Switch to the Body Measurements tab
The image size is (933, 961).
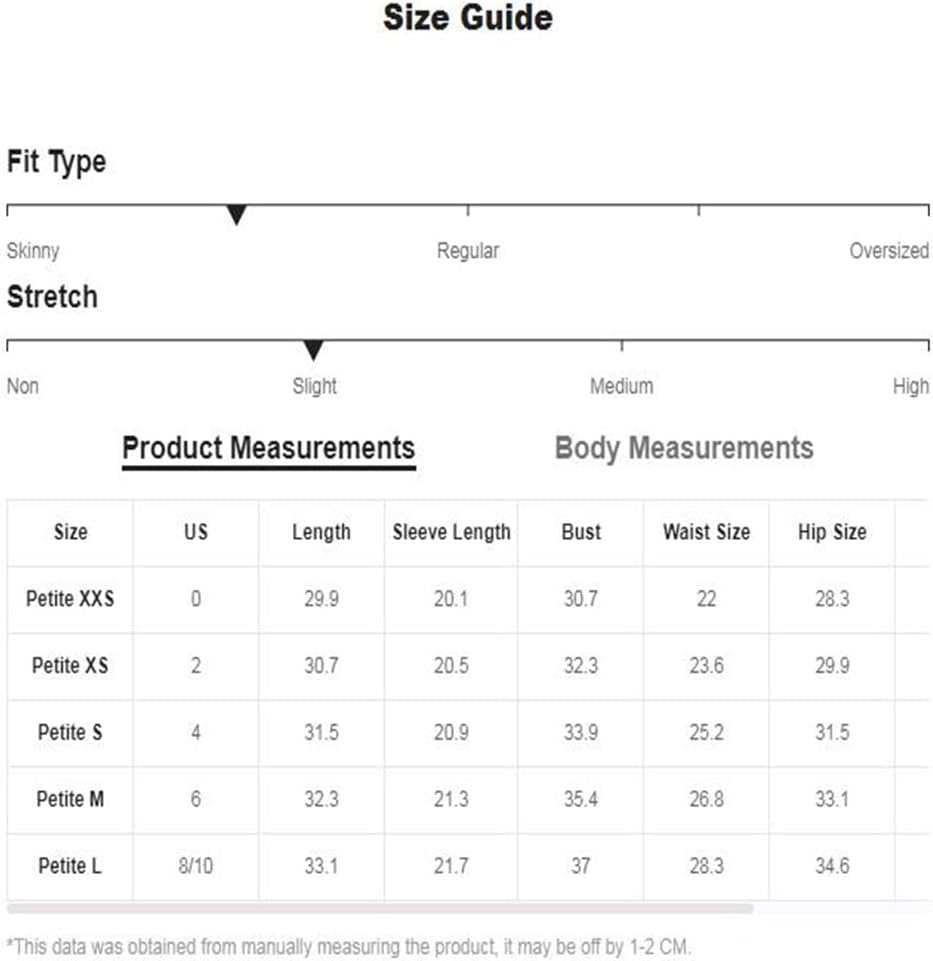[684, 449]
